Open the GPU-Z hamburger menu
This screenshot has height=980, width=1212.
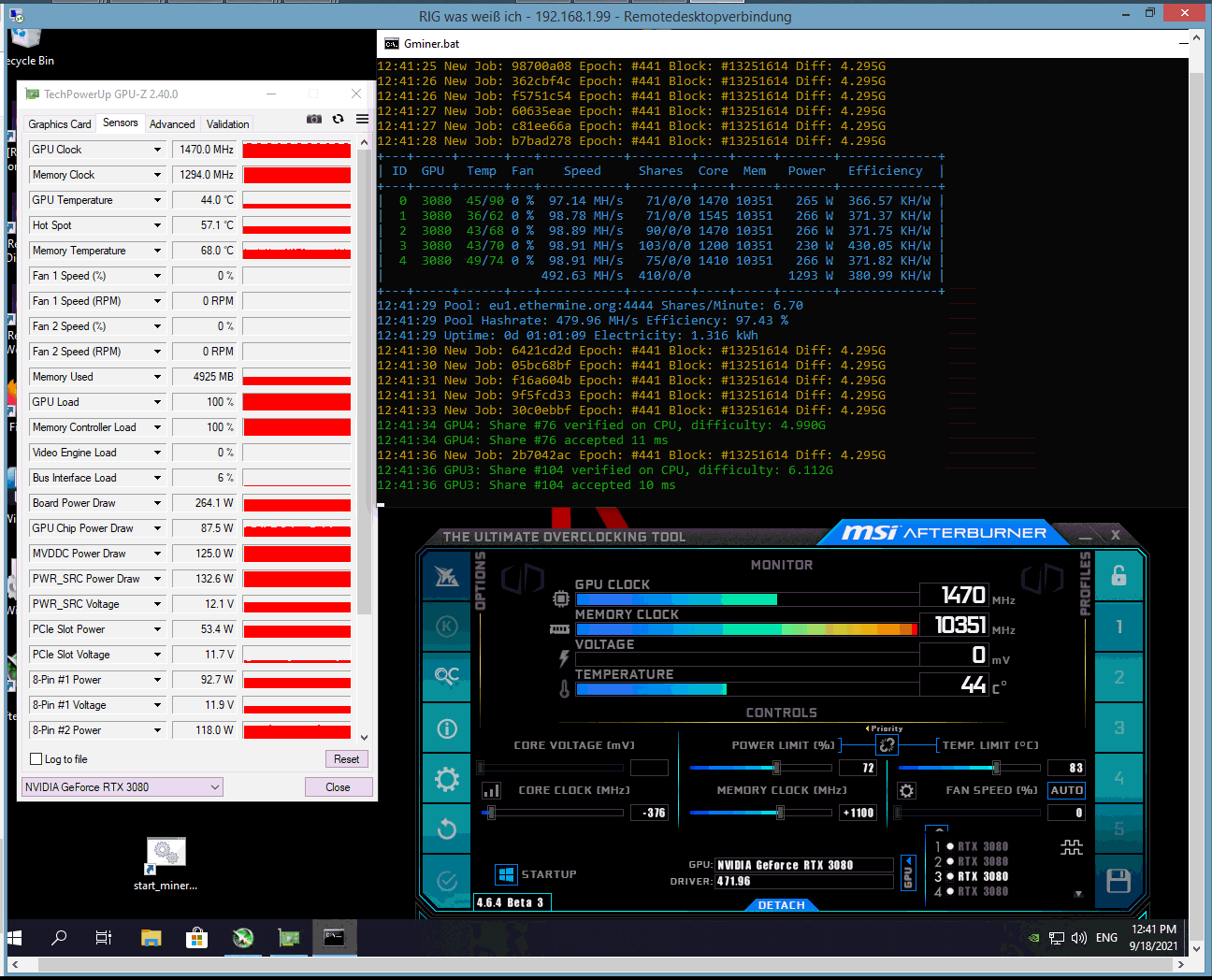click(362, 119)
